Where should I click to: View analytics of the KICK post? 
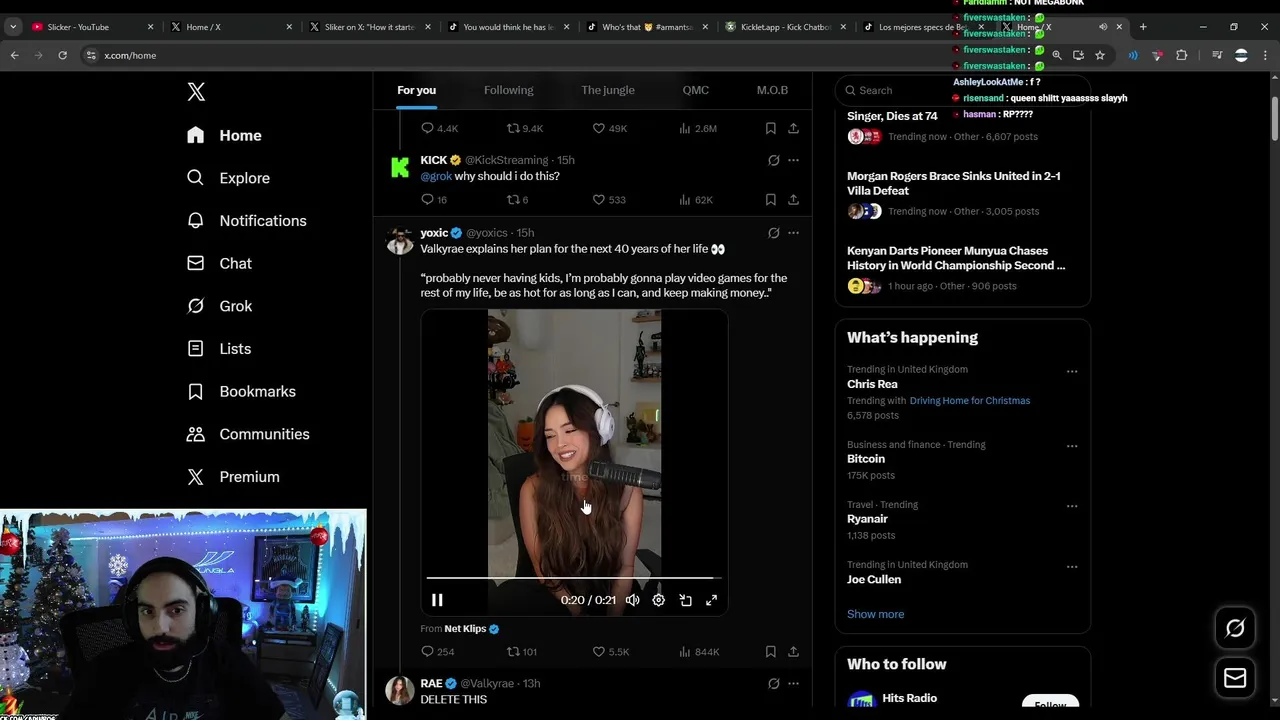coord(695,200)
